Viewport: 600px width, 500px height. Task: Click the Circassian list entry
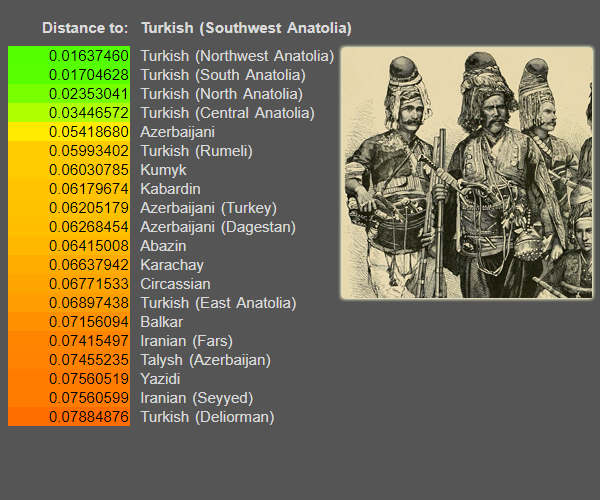click(x=176, y=284)
